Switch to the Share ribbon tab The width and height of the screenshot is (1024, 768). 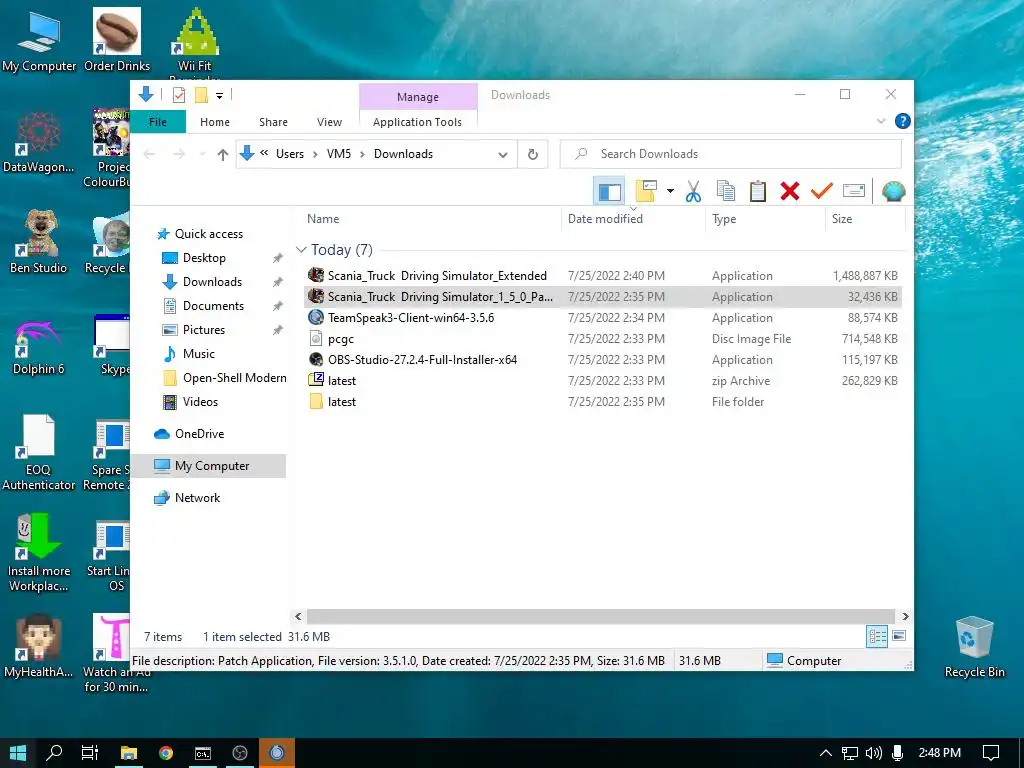coord(273,122)
